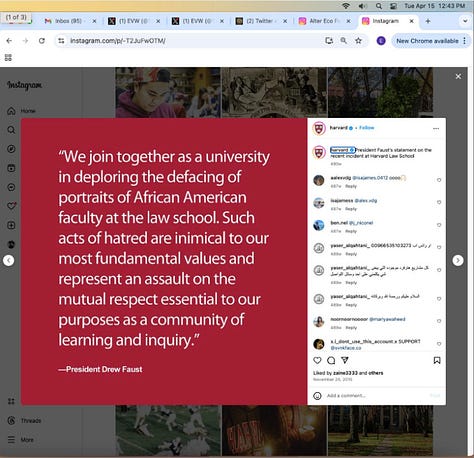474x458 pixels.
Task: Open Spotlight search in macOS menu bar
Action: point(379,6)
